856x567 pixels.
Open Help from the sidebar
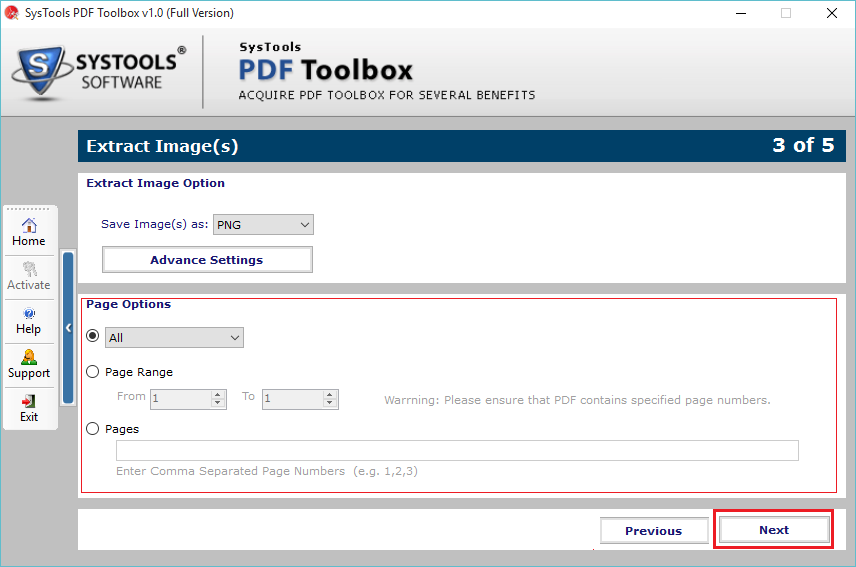[29, 321]
